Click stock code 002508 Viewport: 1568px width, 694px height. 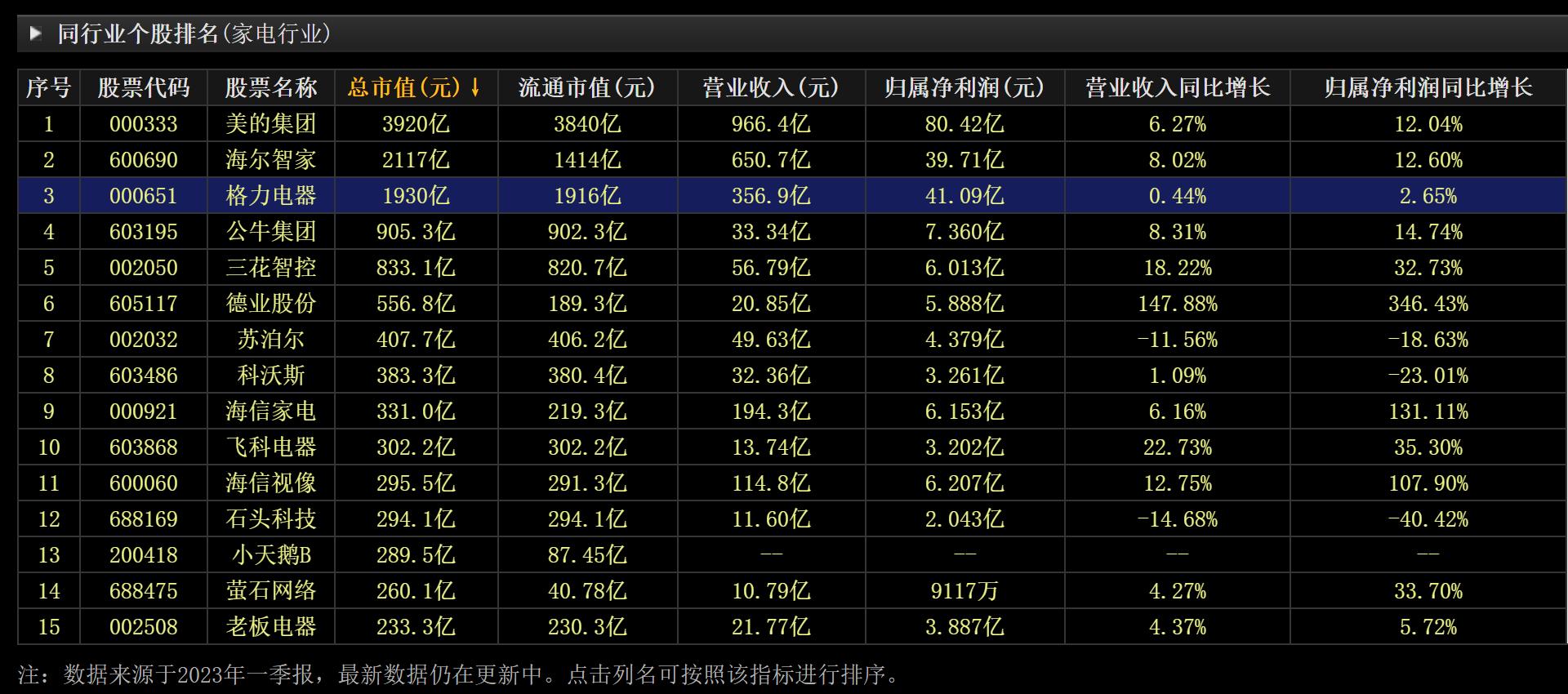tap(144, 627)
